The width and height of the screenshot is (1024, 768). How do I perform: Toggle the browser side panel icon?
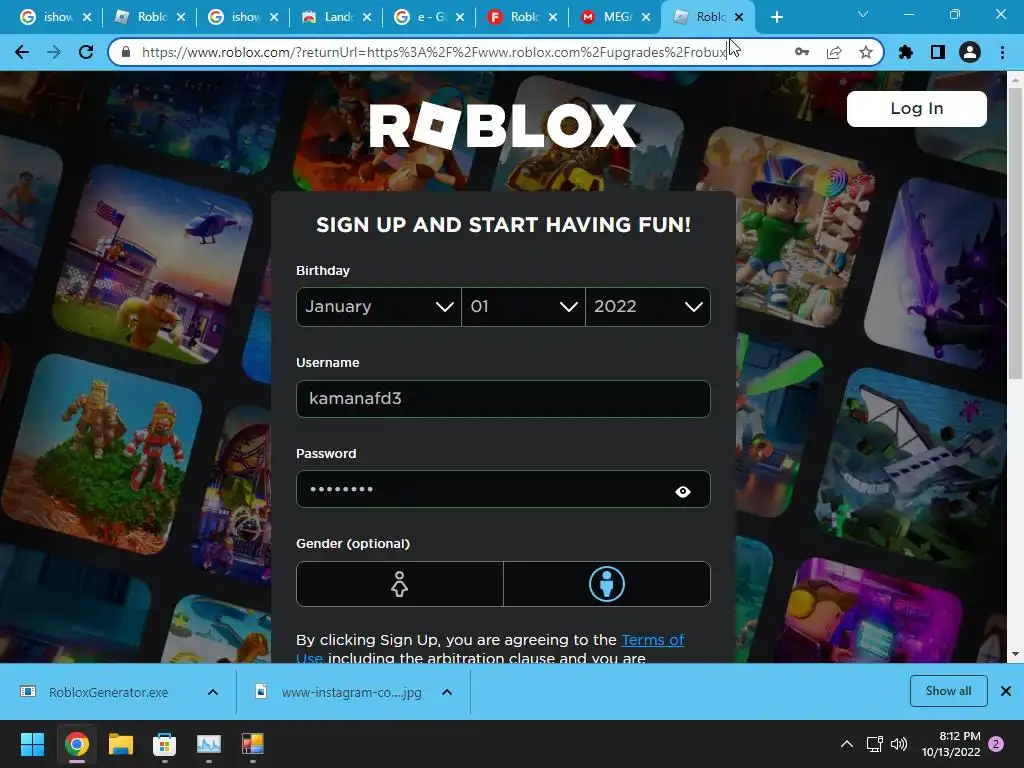pyautogui.click(x=938, y=52)
